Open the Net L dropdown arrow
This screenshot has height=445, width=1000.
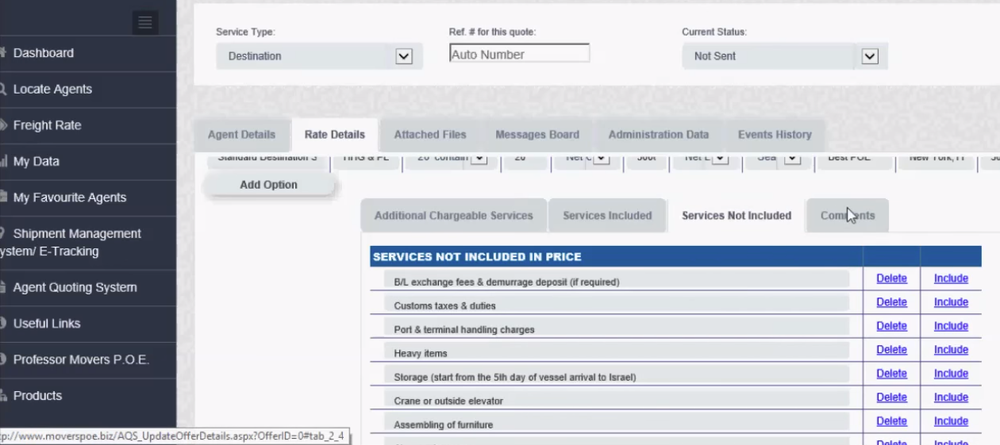[720, 157]
